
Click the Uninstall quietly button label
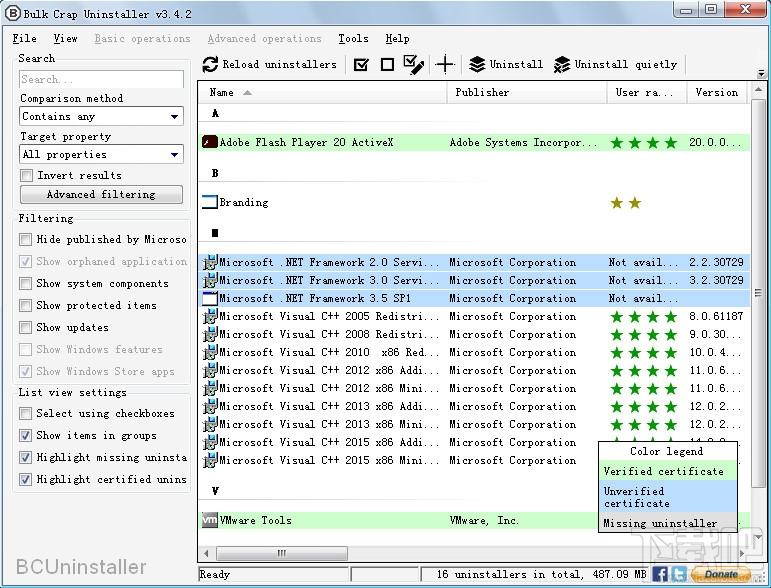tap(625, 64)
